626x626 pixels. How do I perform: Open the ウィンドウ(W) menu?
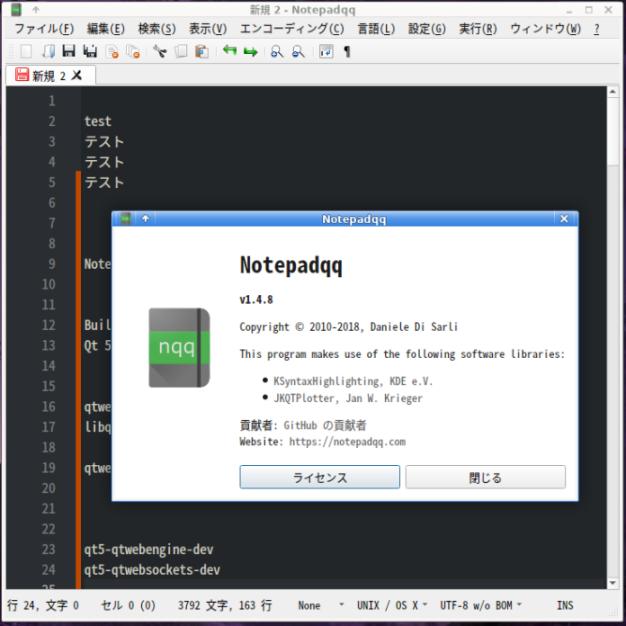coord(545,29)
